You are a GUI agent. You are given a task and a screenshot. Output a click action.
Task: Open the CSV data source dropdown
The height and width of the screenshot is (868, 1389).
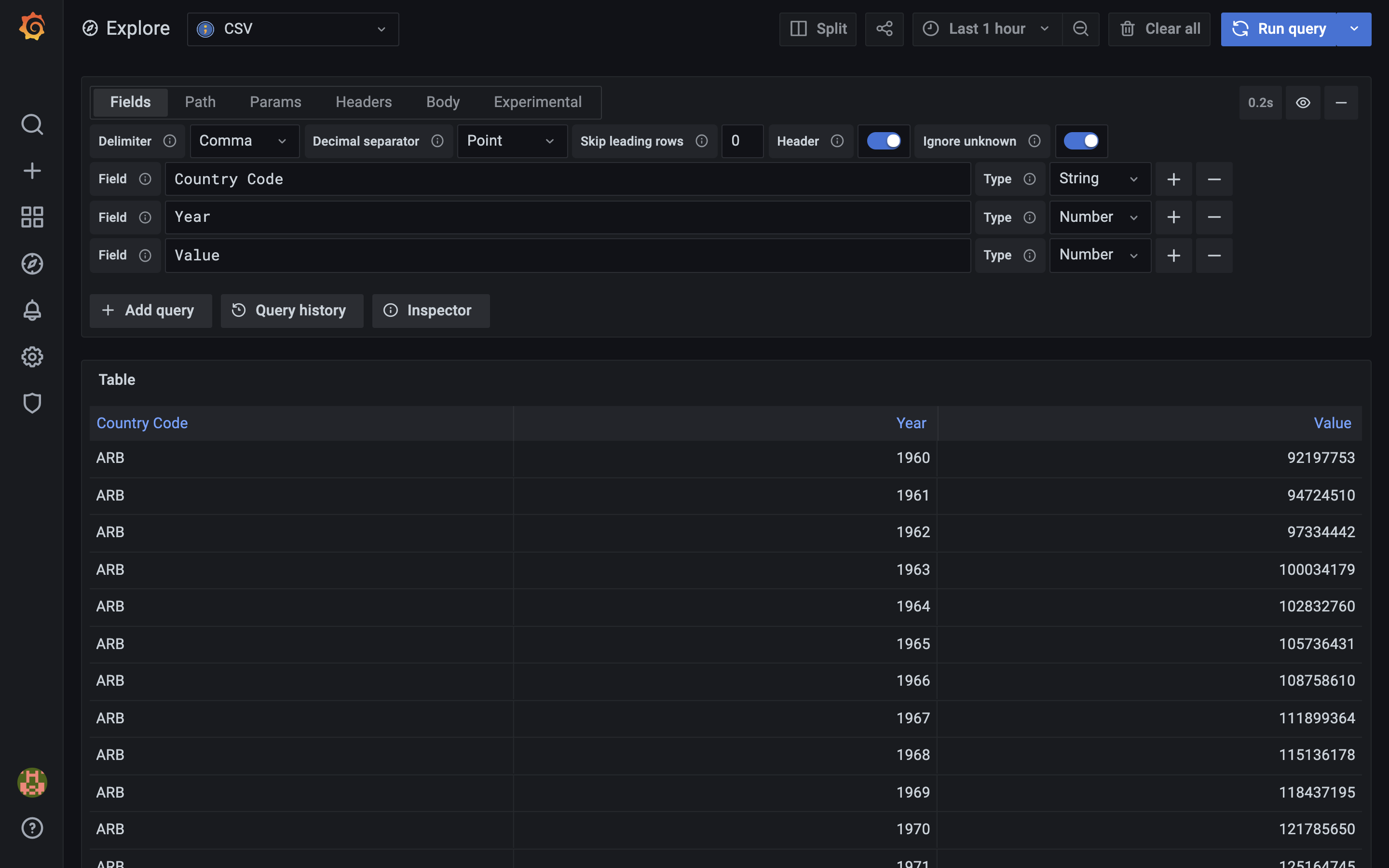coord(293,29)
